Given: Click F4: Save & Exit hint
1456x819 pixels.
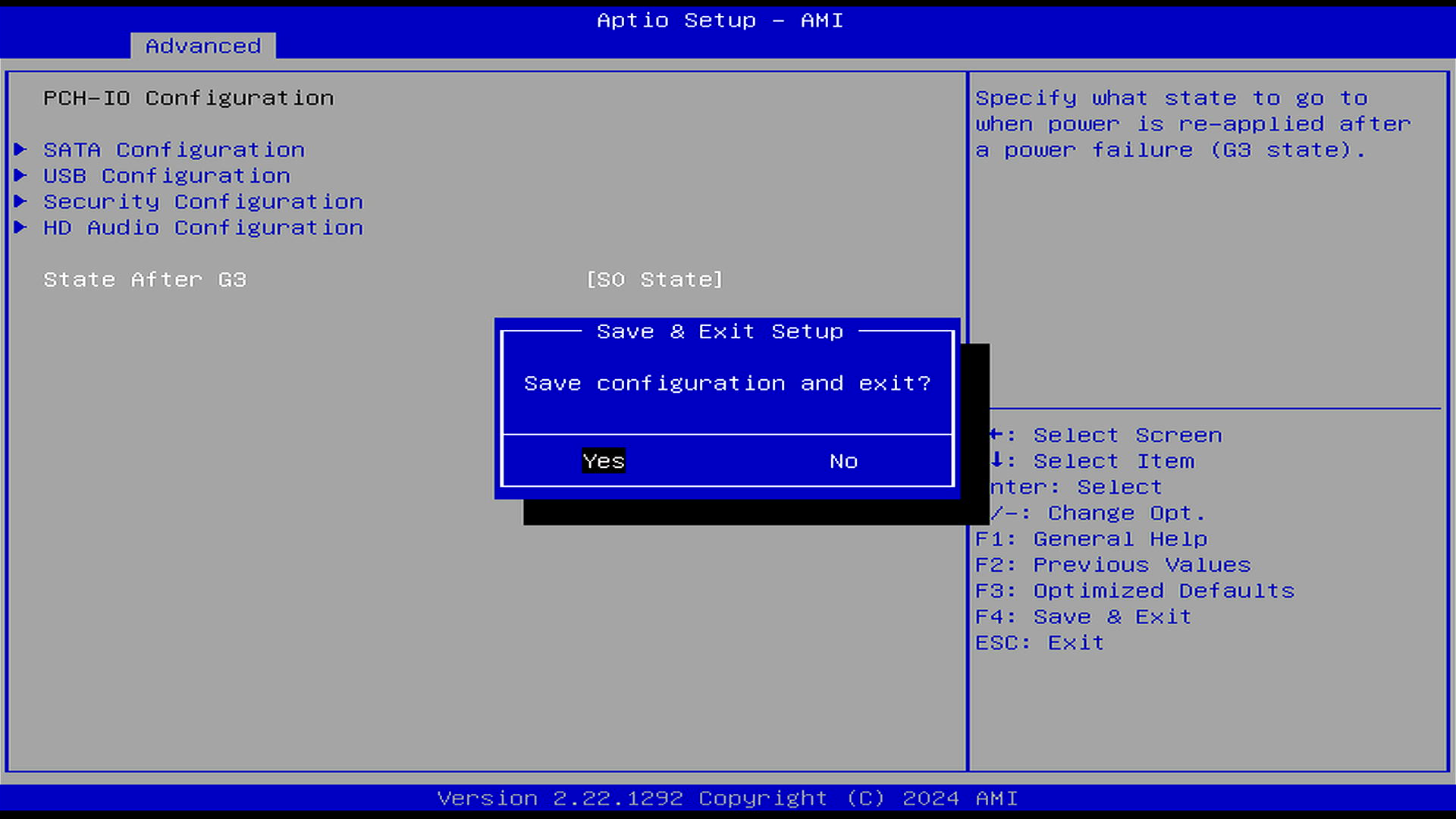Looking at the screenshot, I should 1082,617.
